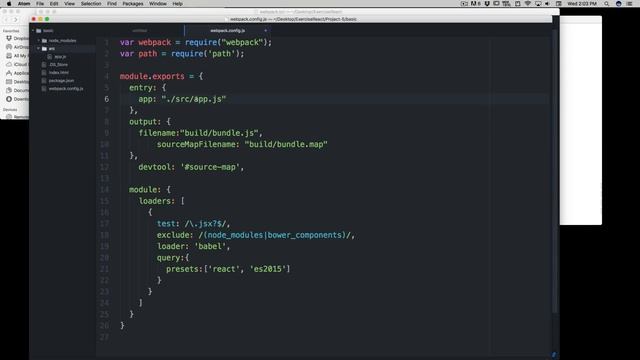This screenshot has width=640, height=360.
Task: Click the AirPlay display icon
Action: point(538,4)
